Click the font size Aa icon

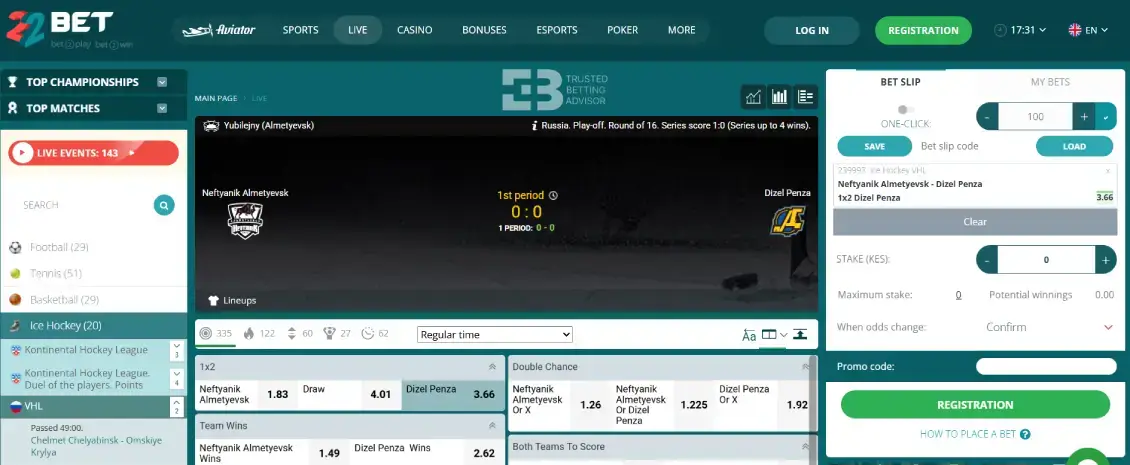click(x=749, y=335)
